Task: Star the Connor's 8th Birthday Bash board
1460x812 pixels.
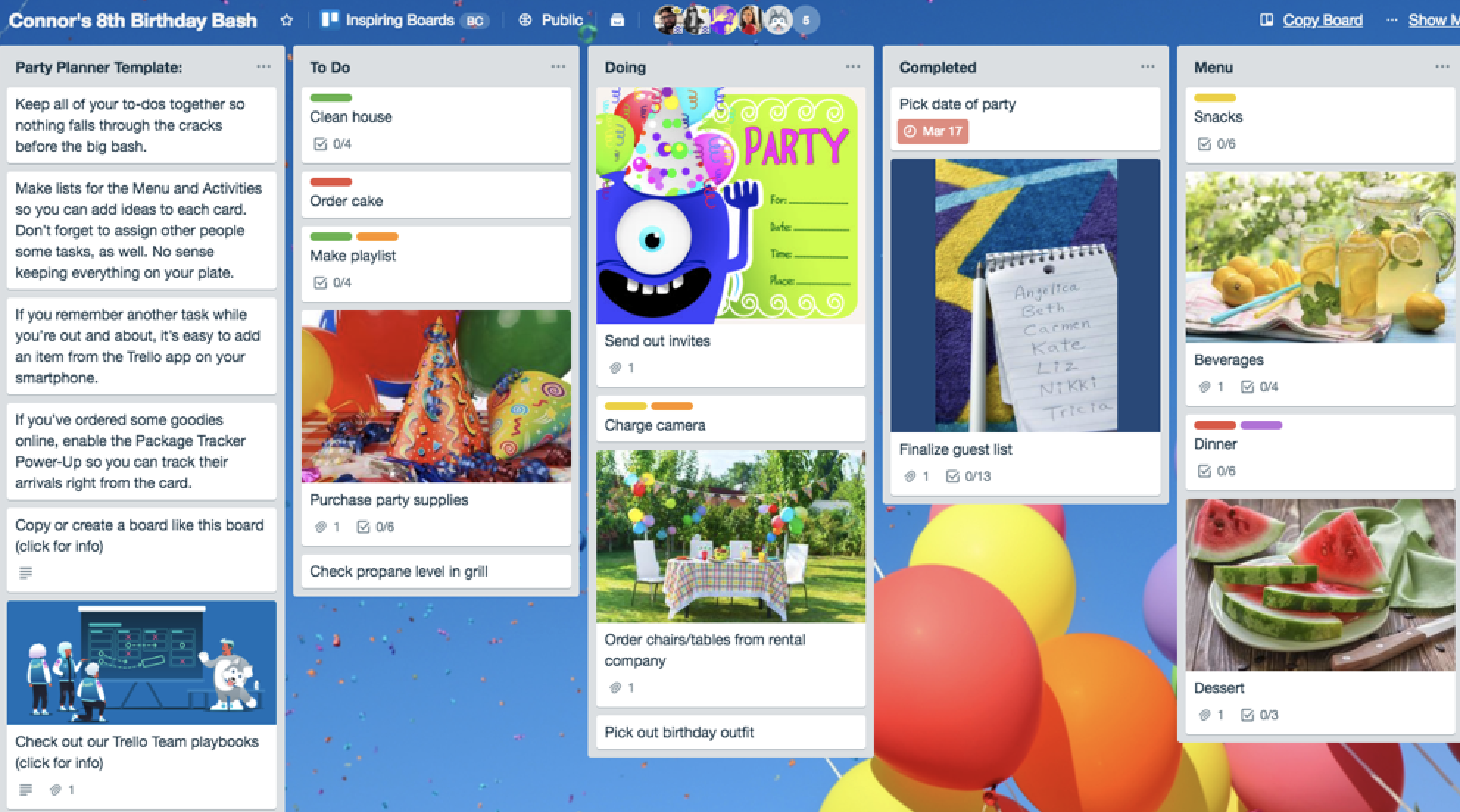Action: pyautogui.click(x=286, y=21)
